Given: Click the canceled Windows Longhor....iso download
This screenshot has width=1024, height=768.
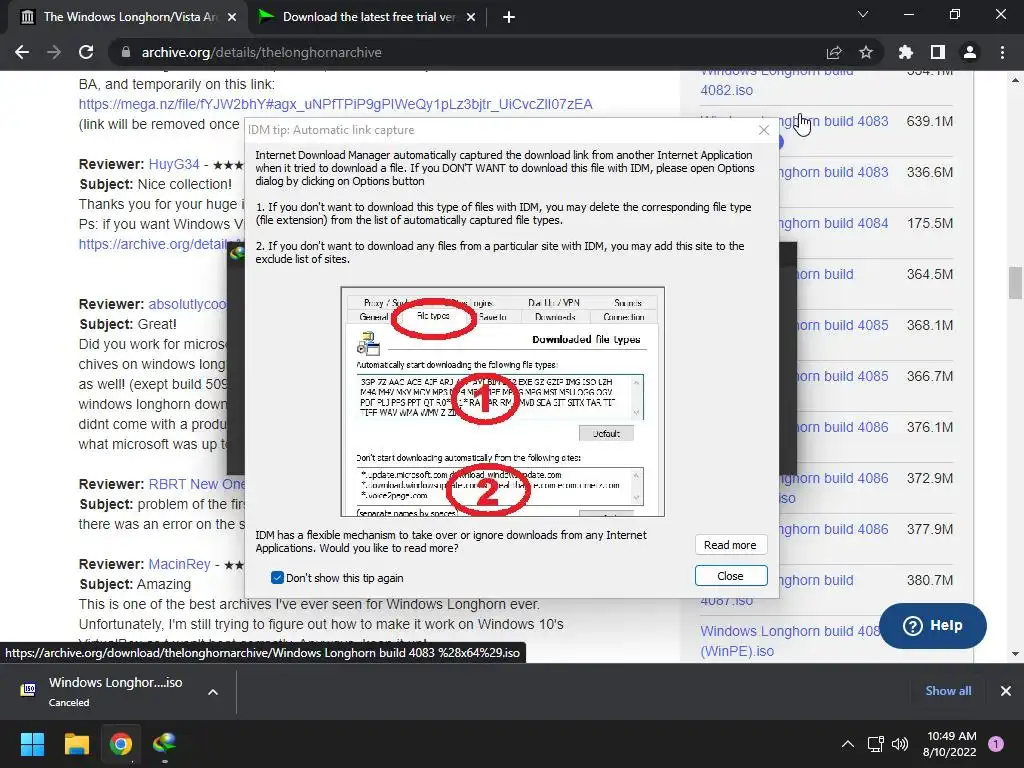Looking at the screenshot, I should pyautogui.click(x=116, y=691).
